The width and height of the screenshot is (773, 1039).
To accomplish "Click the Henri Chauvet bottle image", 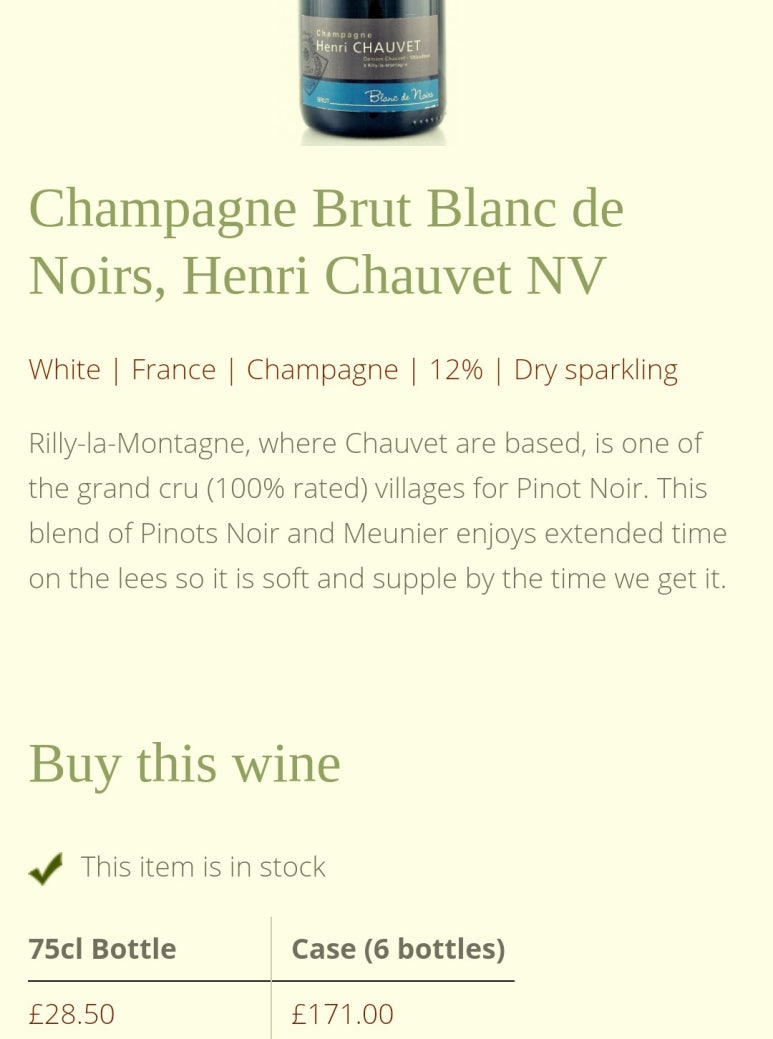I will tap(373, 72).
